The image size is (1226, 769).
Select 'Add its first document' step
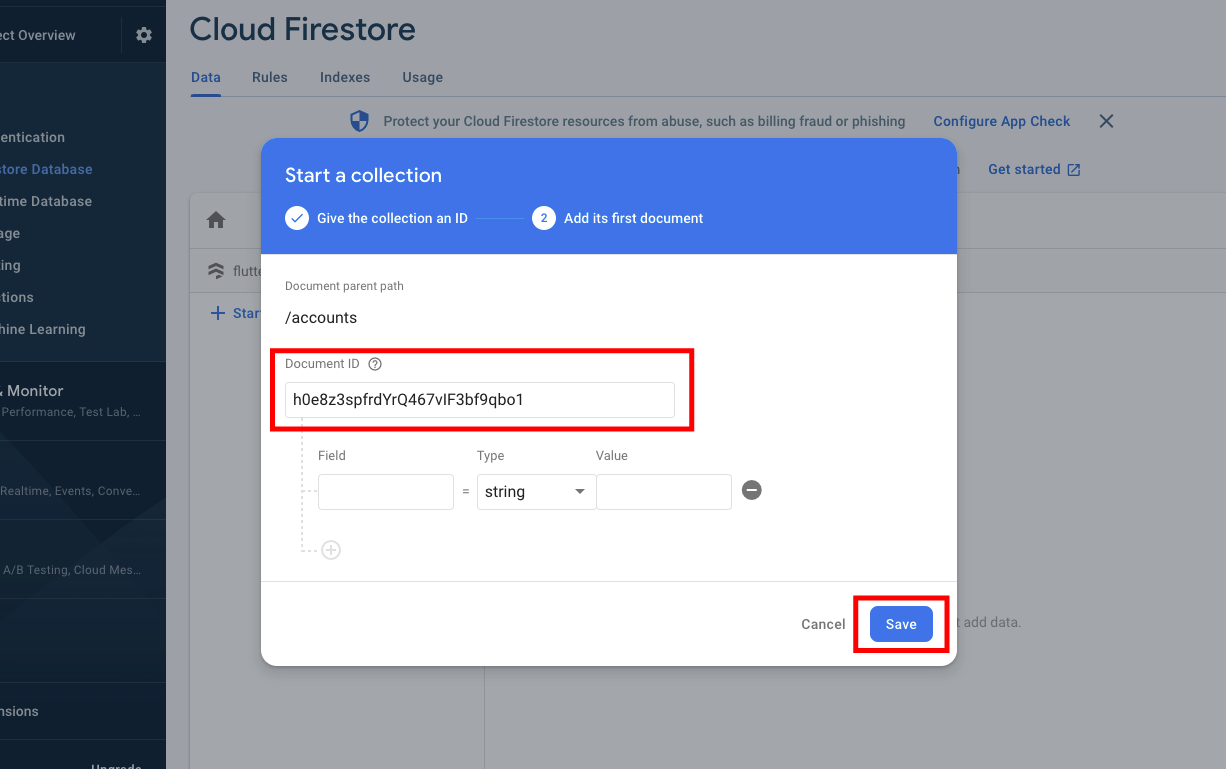coord(618,218)
